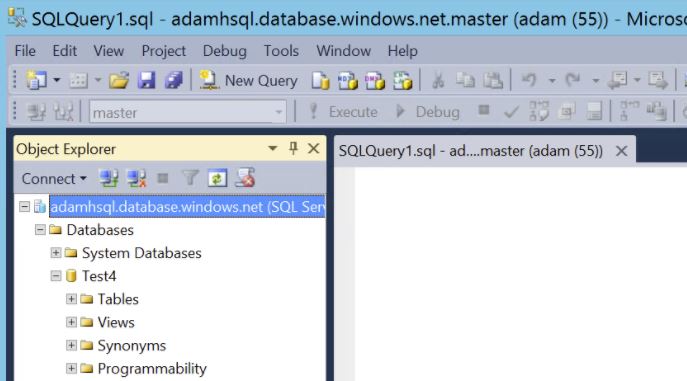
Task: Click the New Project icon
Action: [x=36, y=81]
